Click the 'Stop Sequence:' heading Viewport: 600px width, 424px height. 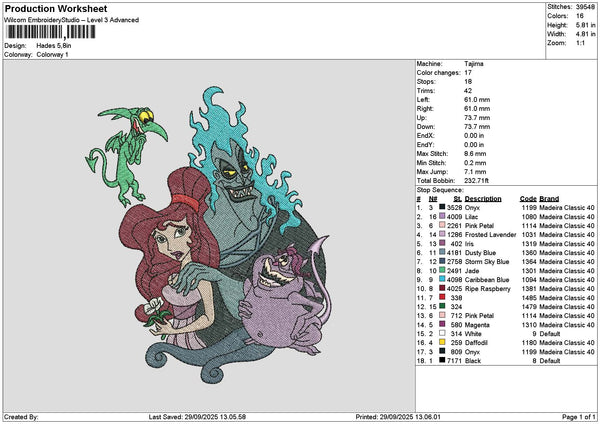point(440,190)
